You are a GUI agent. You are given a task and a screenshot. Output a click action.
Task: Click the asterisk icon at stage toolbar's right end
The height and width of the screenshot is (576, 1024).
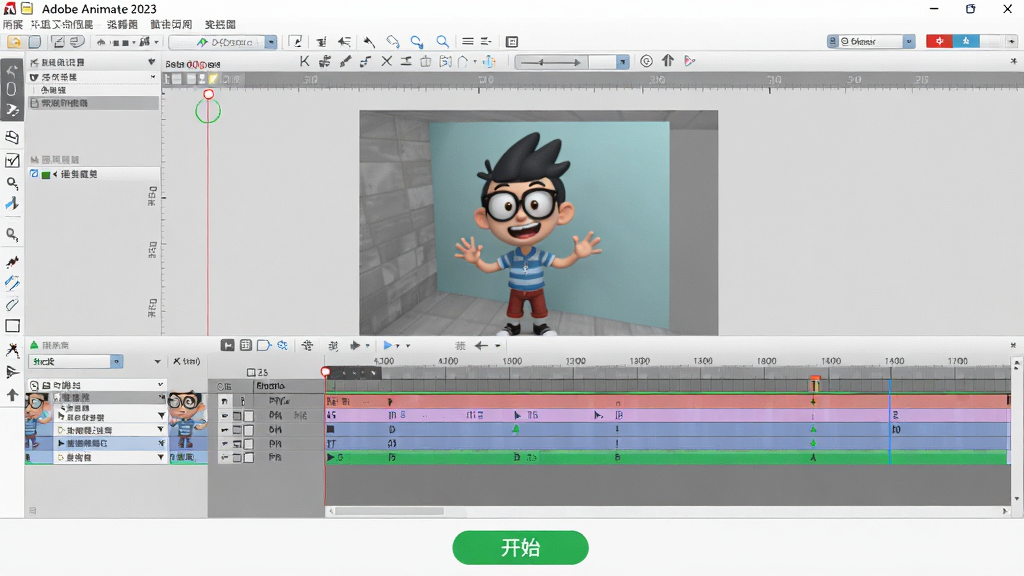(x=1013, y=61)
